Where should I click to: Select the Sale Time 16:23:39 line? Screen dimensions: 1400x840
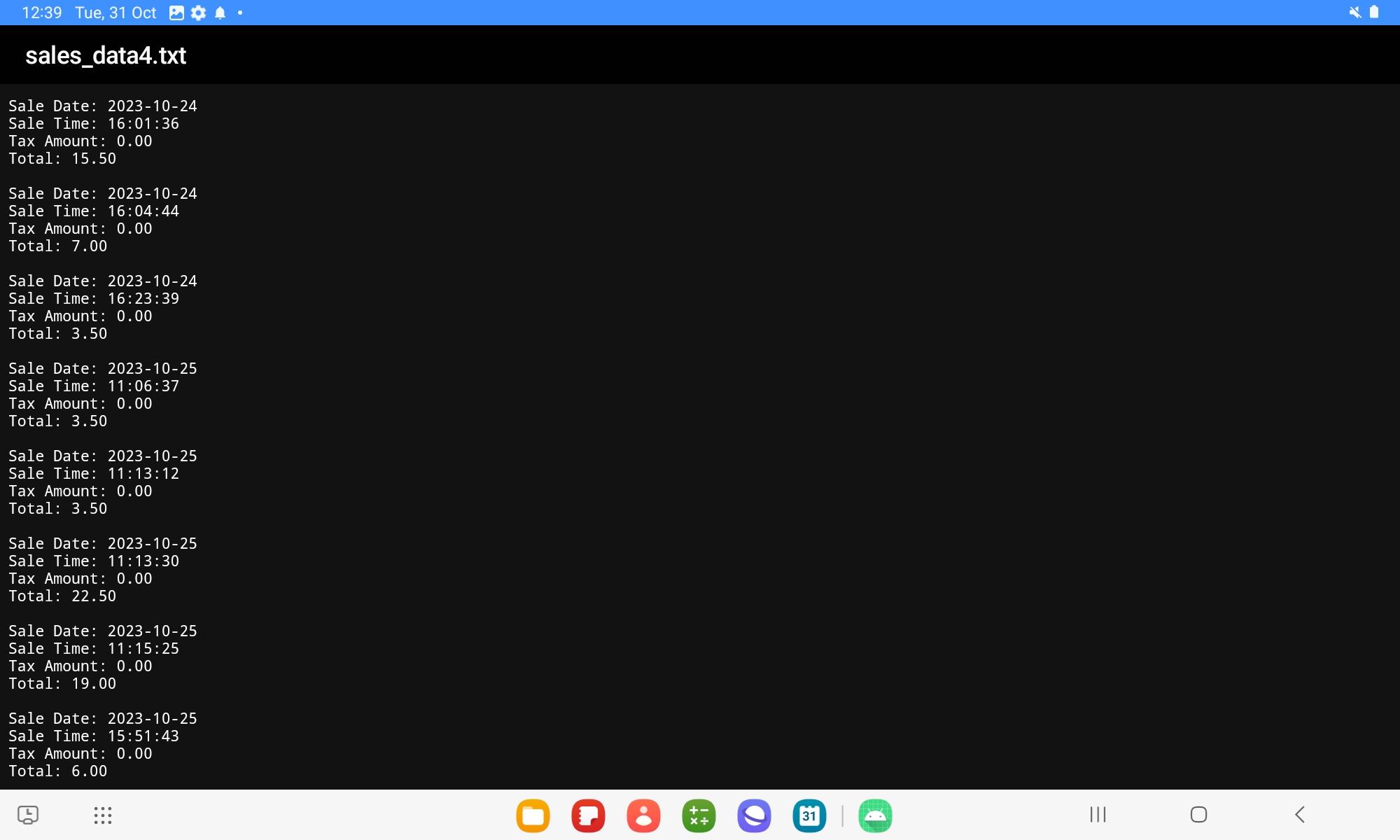click(94, 299)
